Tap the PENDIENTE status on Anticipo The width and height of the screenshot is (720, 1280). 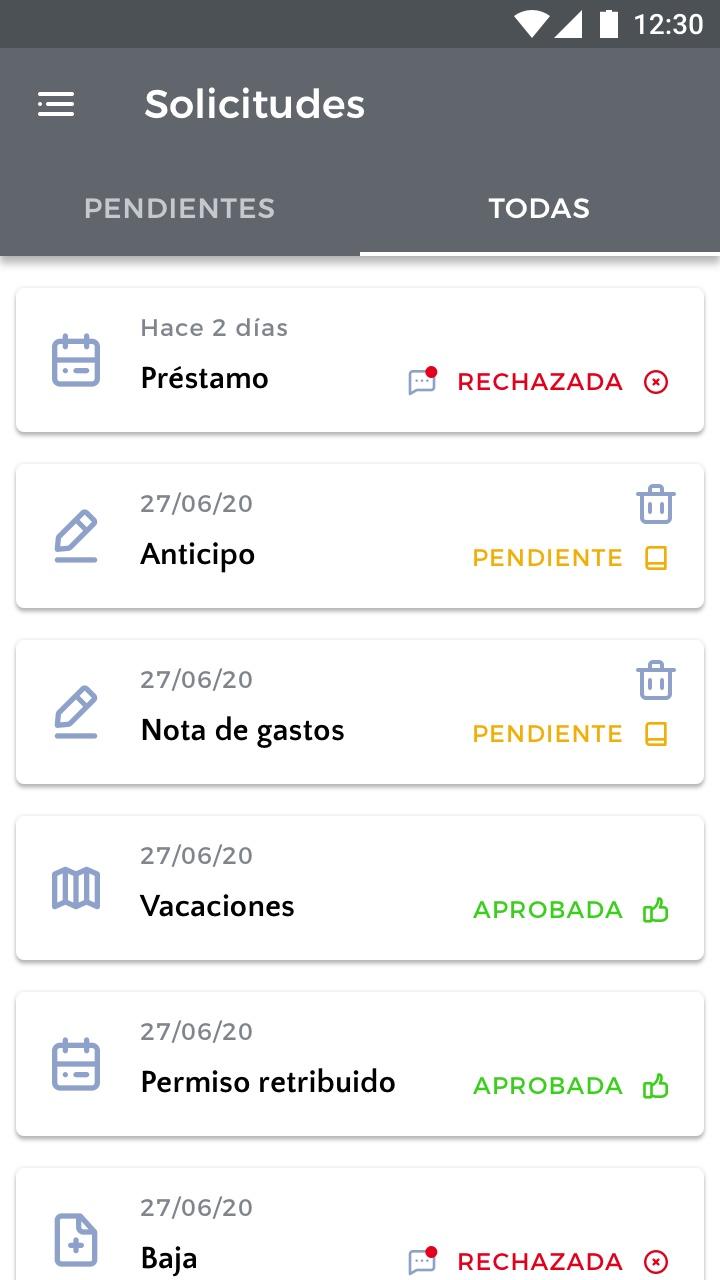[548, 558]
